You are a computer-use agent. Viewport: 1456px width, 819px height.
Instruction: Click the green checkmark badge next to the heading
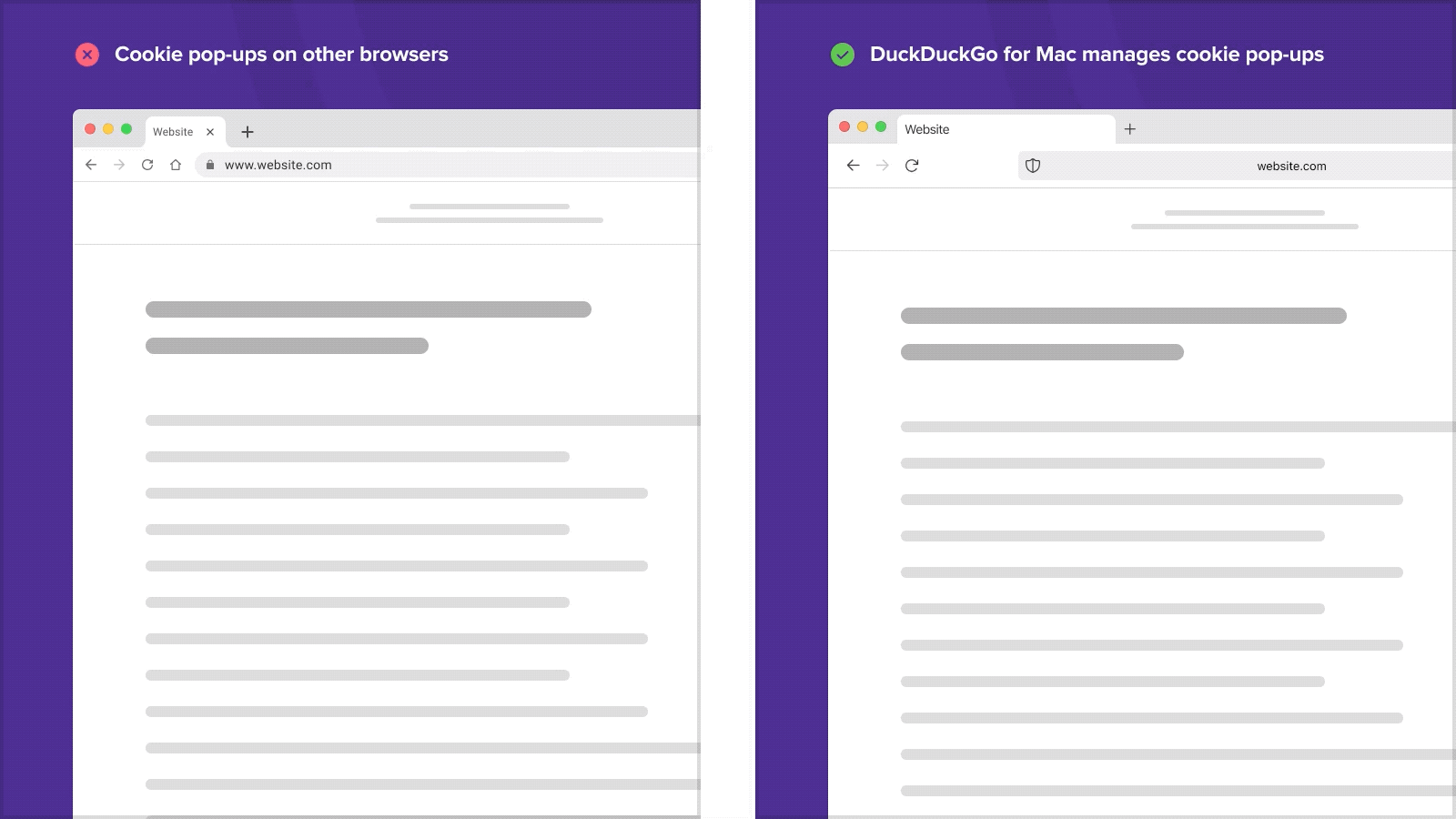(843, 54)
